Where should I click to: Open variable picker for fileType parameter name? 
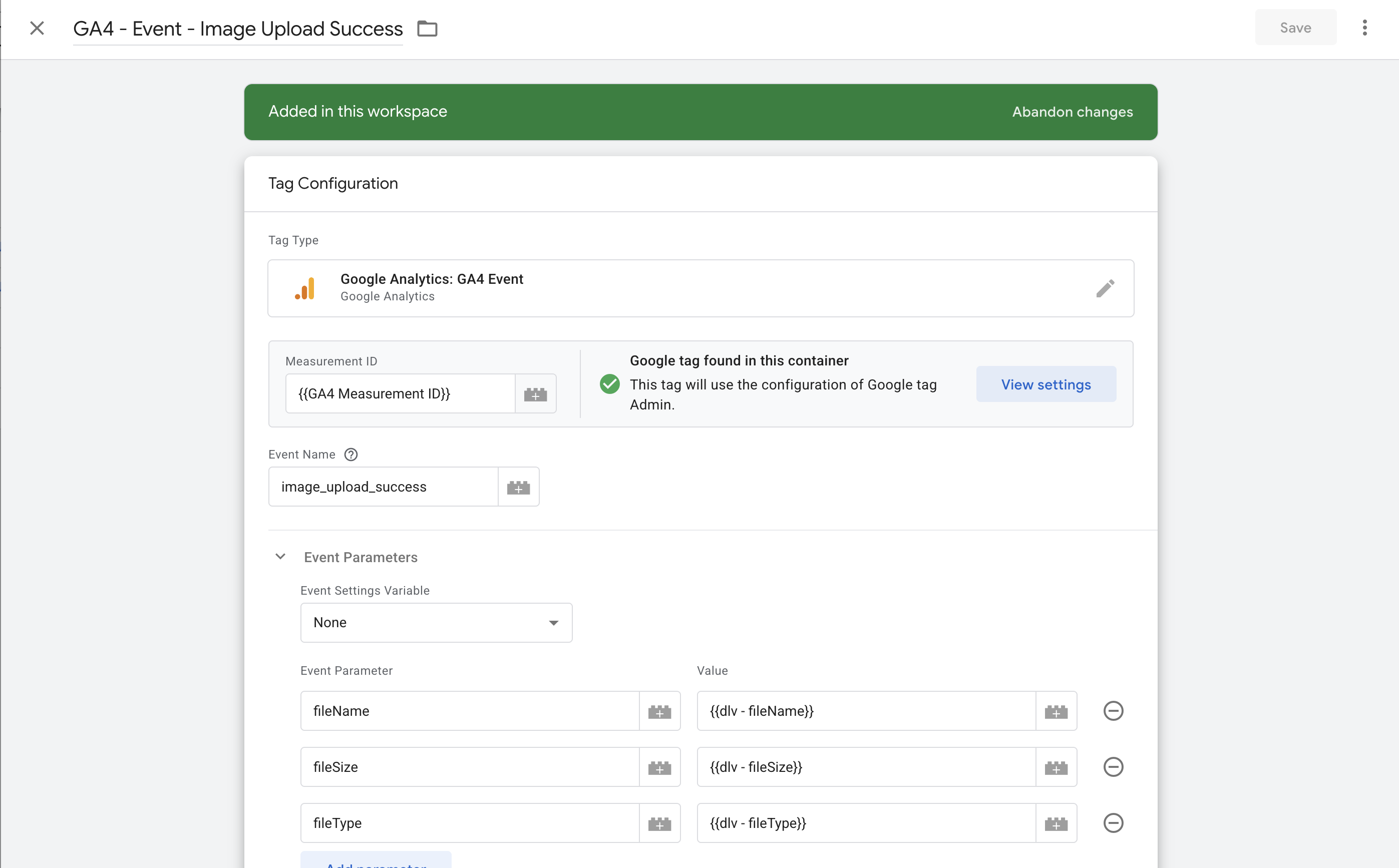[659, 823]
